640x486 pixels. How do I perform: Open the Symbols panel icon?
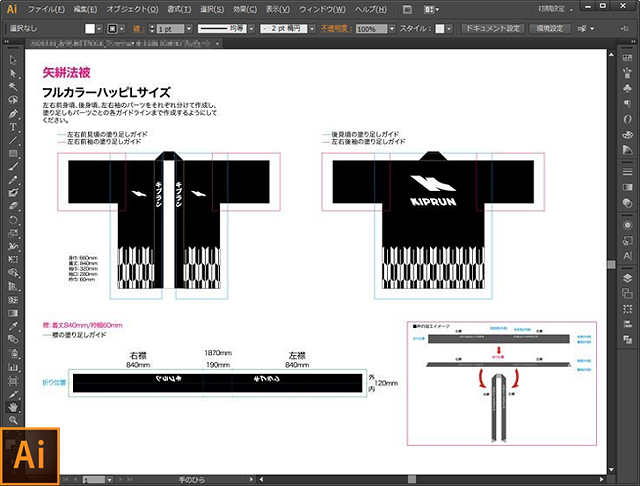pyautogui.click(x=627, y=88)
